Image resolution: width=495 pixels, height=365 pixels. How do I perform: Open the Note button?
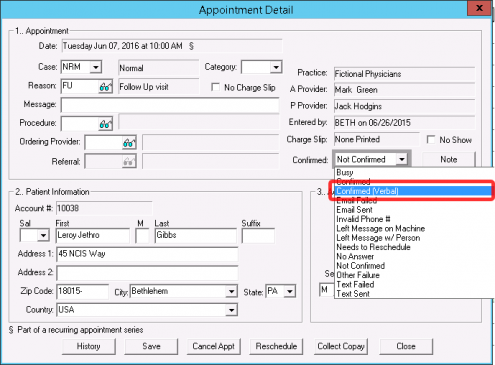pos(449,159)
